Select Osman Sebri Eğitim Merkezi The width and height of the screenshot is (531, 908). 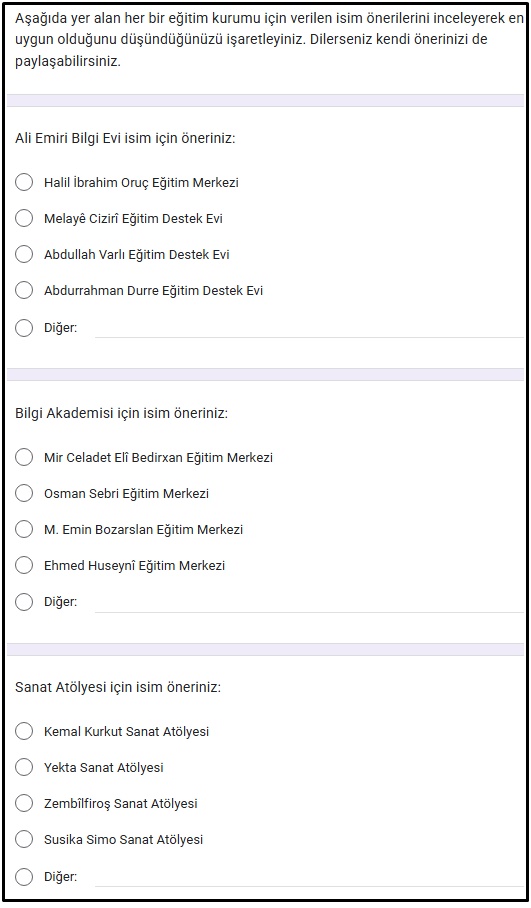tap(24, 493)
